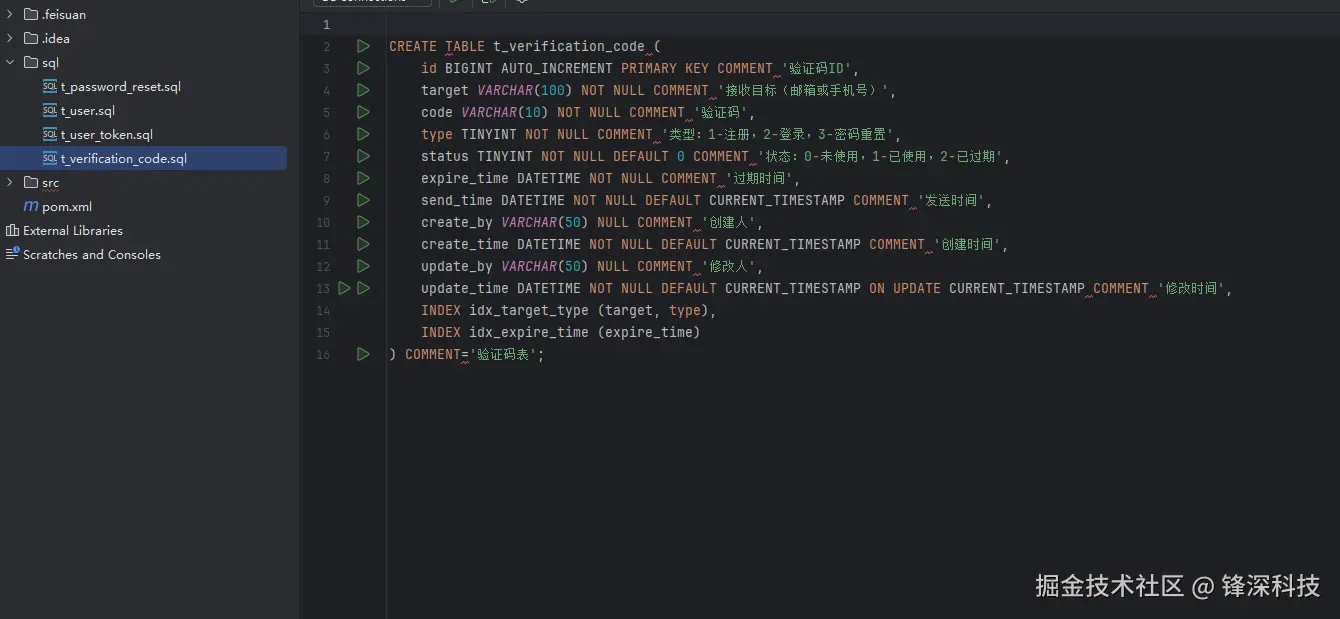Expand the src folder chevron
Viewport: 1340px width, 619px height.
[10, 182]
